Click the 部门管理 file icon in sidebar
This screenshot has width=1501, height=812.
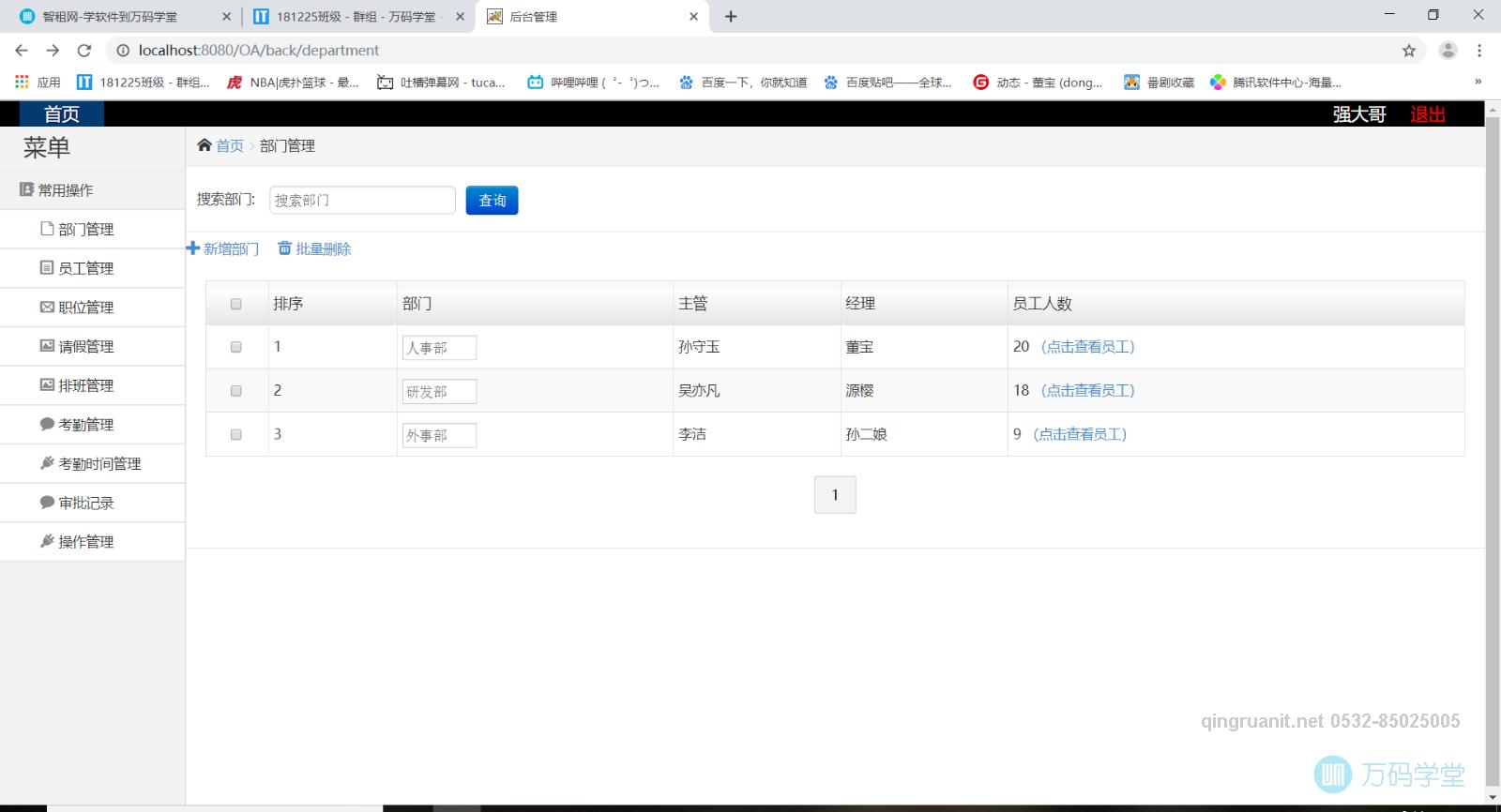pos(47,229)
